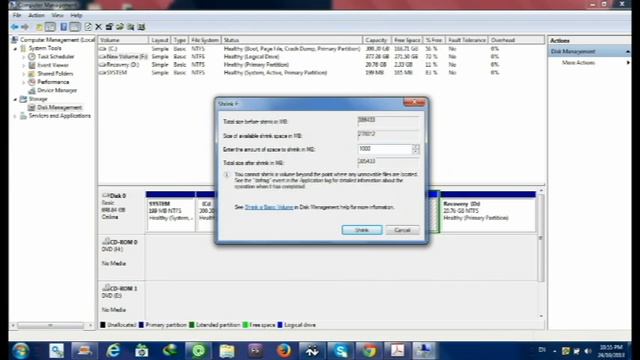
Task: Click the volume speaker tray icon
Action: 588,351
